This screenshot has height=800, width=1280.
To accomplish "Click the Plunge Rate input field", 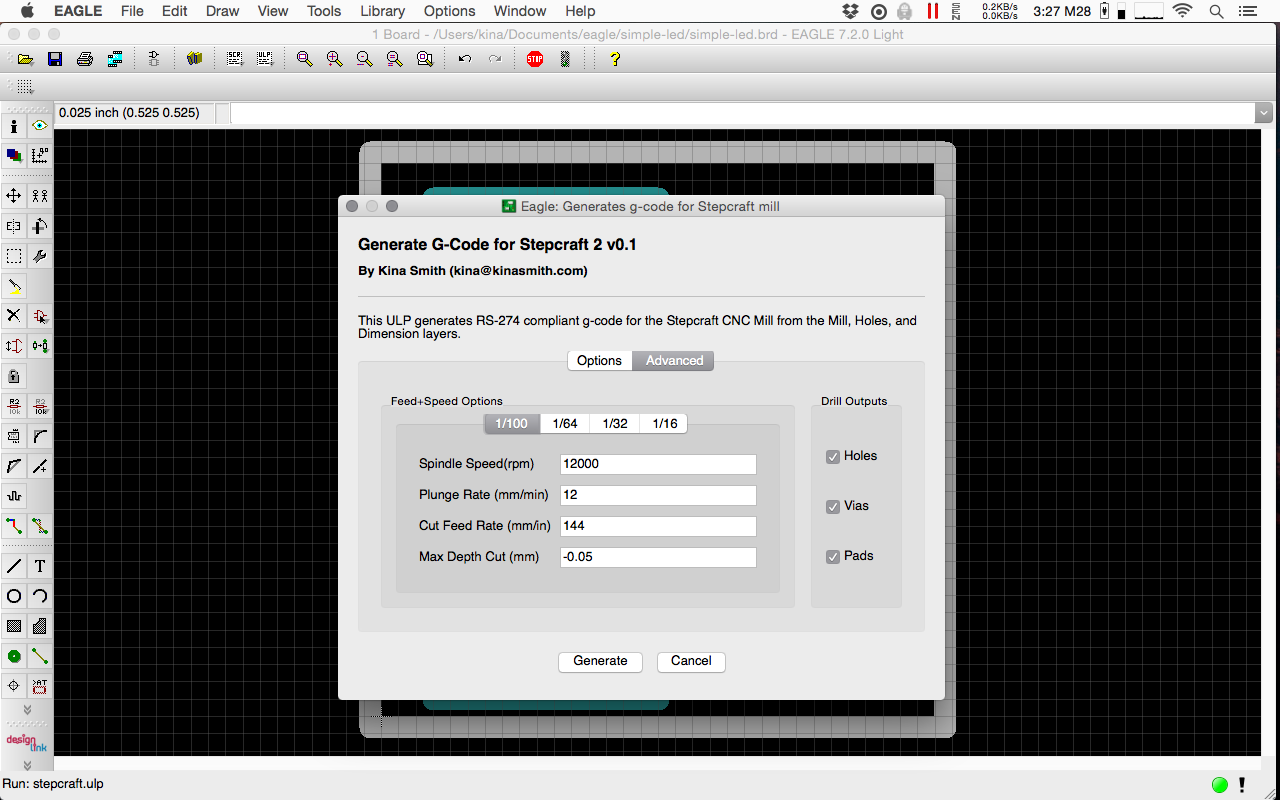I will [658, 495].
